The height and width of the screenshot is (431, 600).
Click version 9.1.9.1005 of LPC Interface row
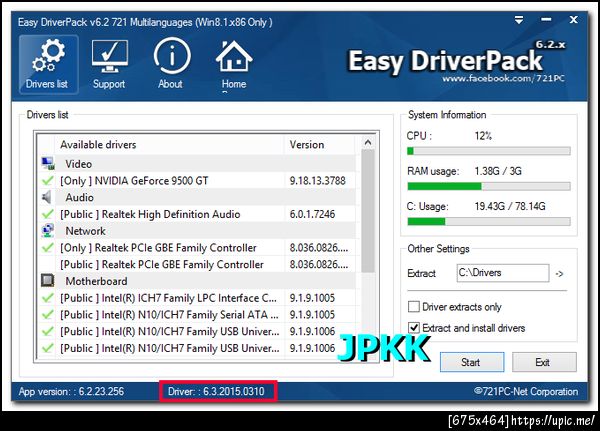pyautogui.click(x=312, y=297)
